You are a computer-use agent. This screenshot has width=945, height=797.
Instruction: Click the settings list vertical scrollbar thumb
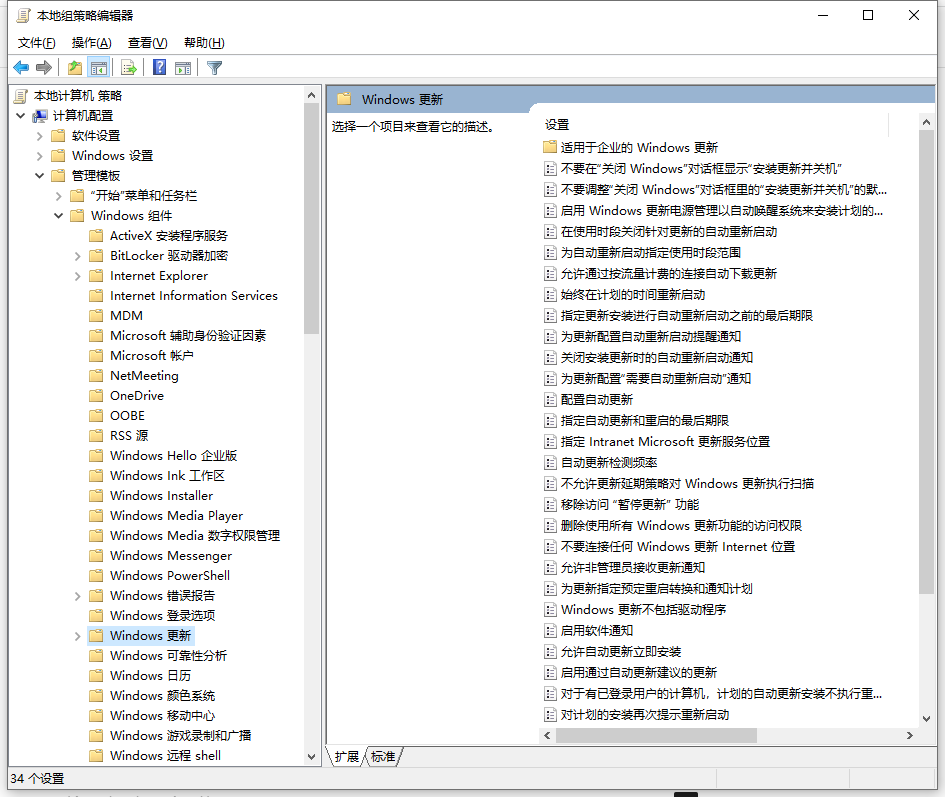coord(926,362)
